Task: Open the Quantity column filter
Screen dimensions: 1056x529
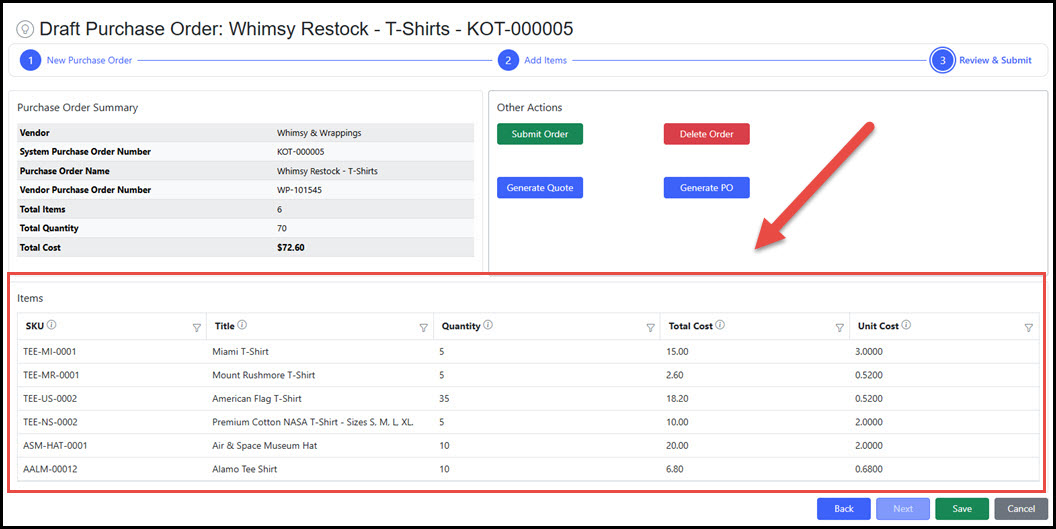Action: [649, 327]
